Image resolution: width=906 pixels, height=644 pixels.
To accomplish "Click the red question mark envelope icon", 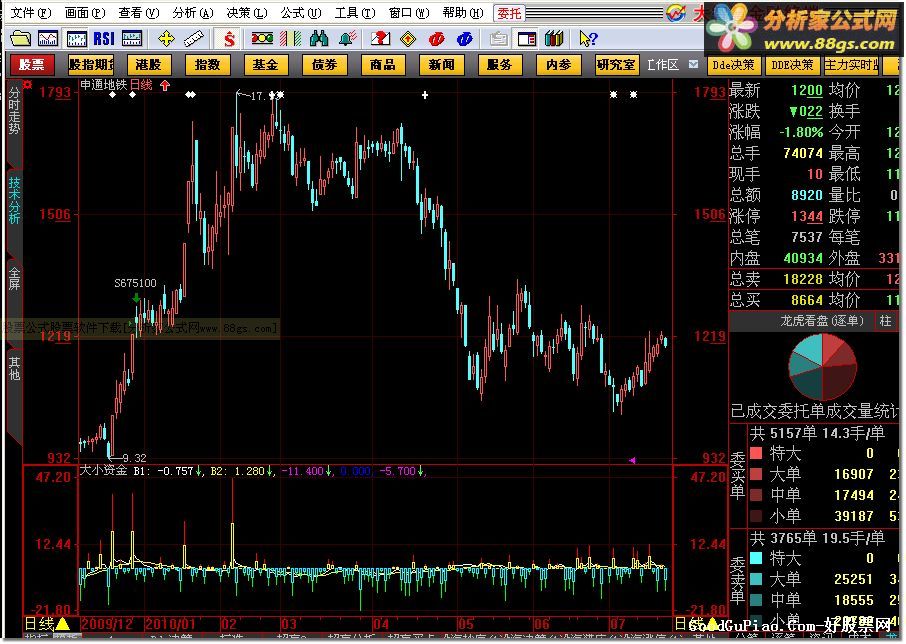I will 380,39.
